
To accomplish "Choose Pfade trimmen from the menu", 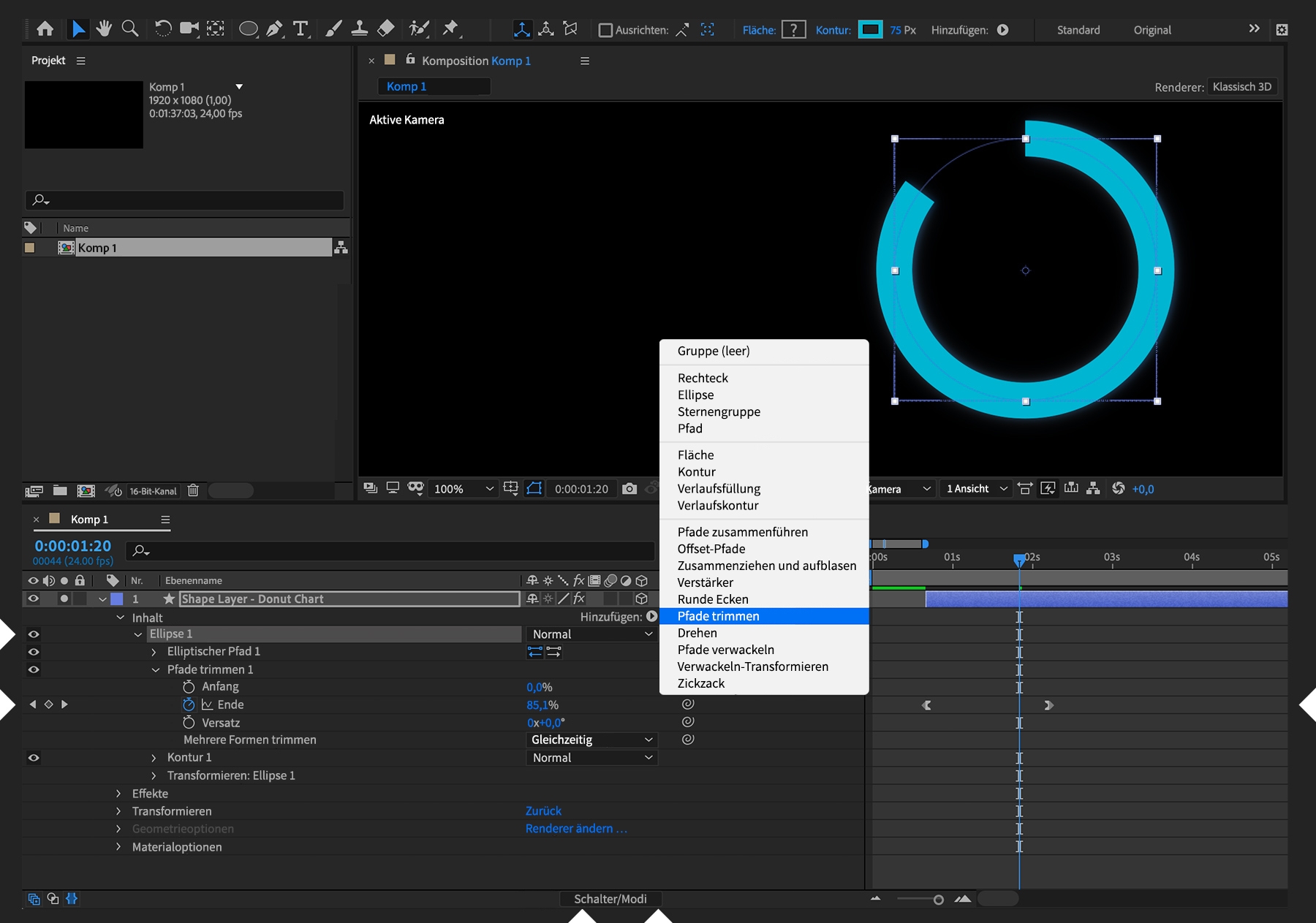I will coord(718,616).
